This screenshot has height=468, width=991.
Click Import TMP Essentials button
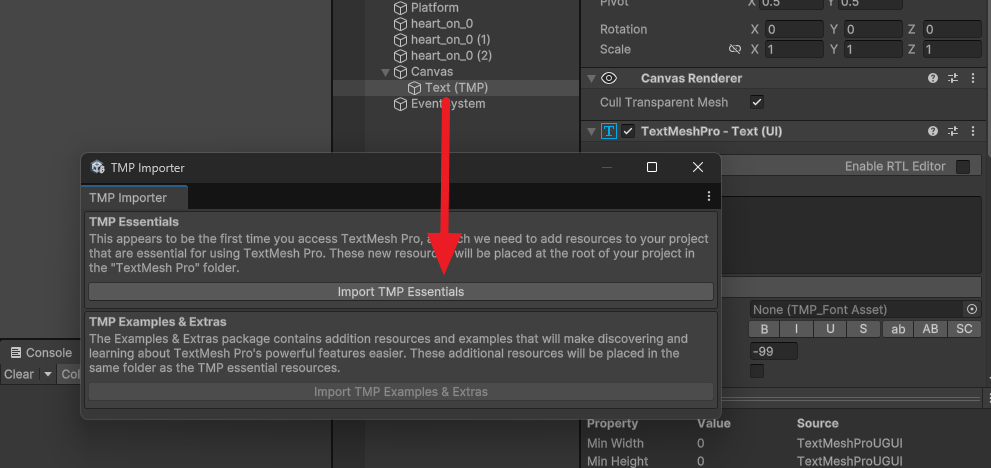click(x=401, y=292)
